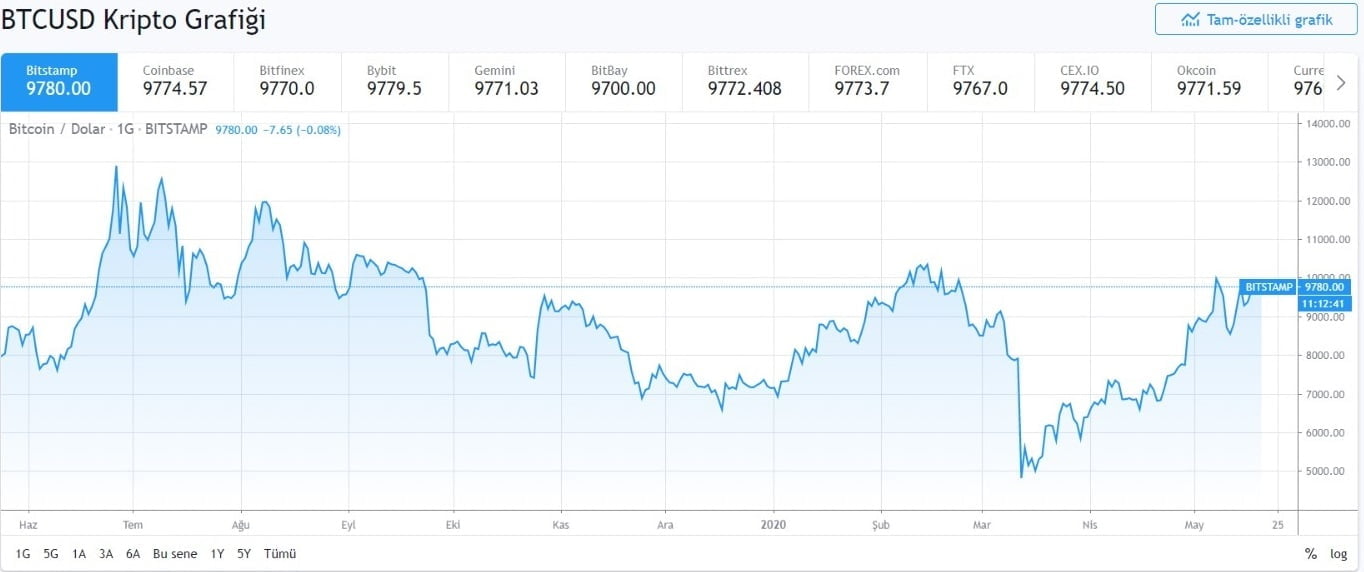The height and width of the screenshot is (572, 1364).
Task: Select the Okcoin exchange tab
Action: coord(1208,81)
